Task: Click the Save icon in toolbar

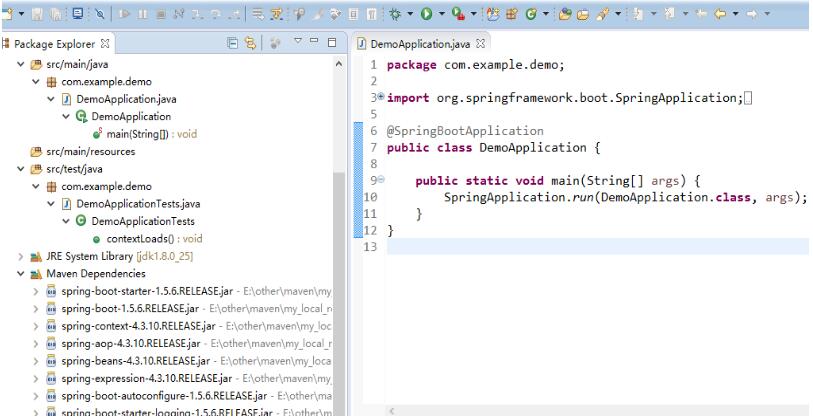Action: [37, 15]
